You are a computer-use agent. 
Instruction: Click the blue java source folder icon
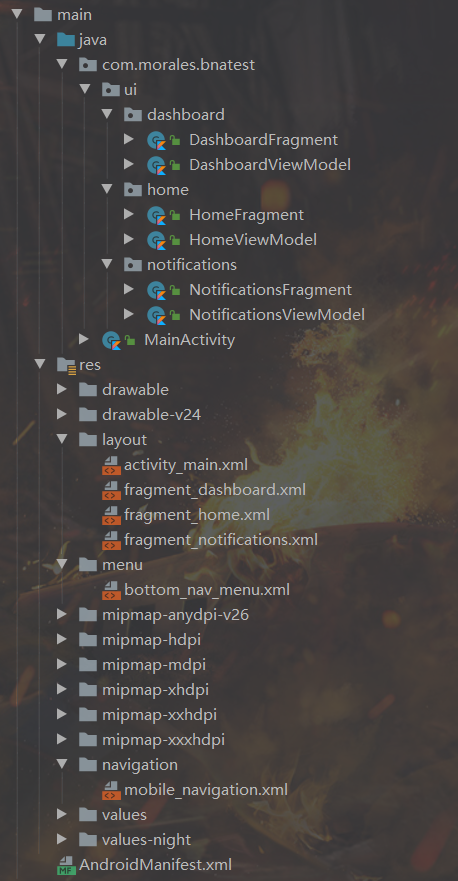66,40
